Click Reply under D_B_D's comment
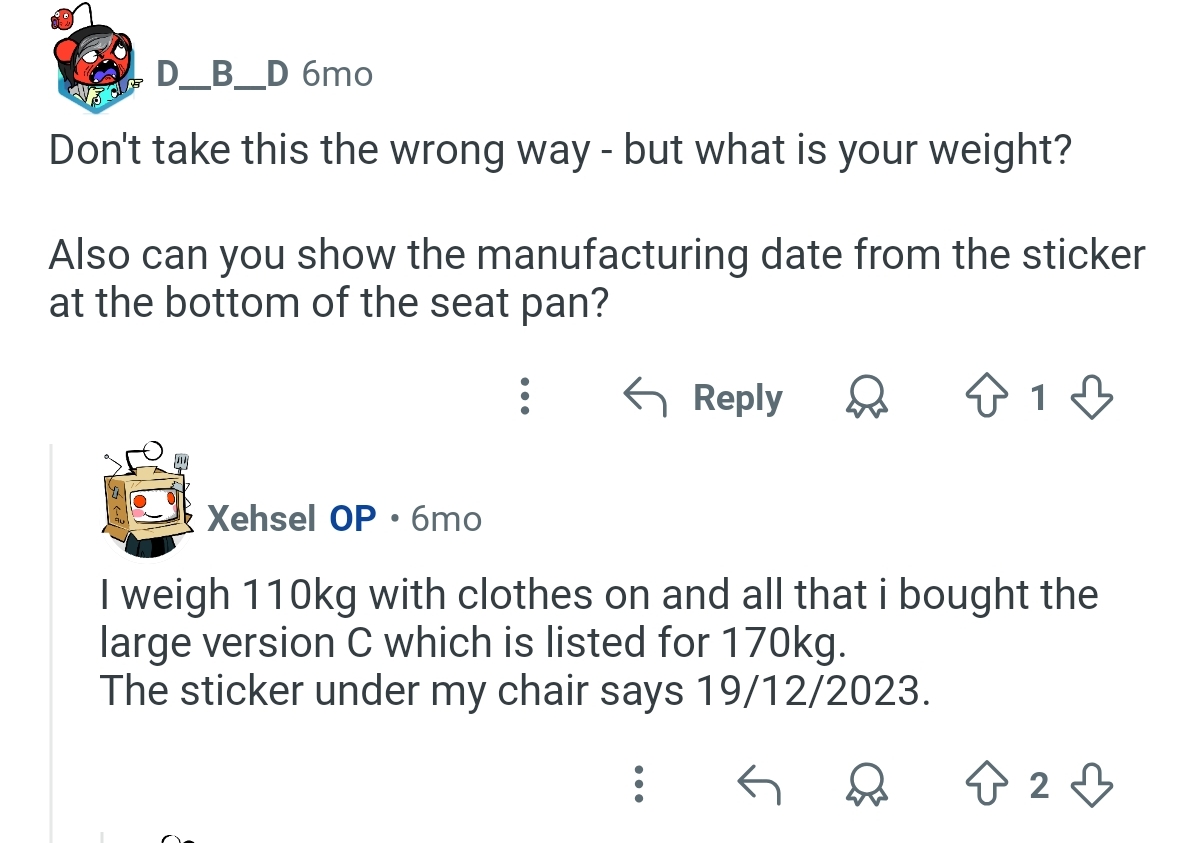1200x843 pixels. click(x=704, y=398)
